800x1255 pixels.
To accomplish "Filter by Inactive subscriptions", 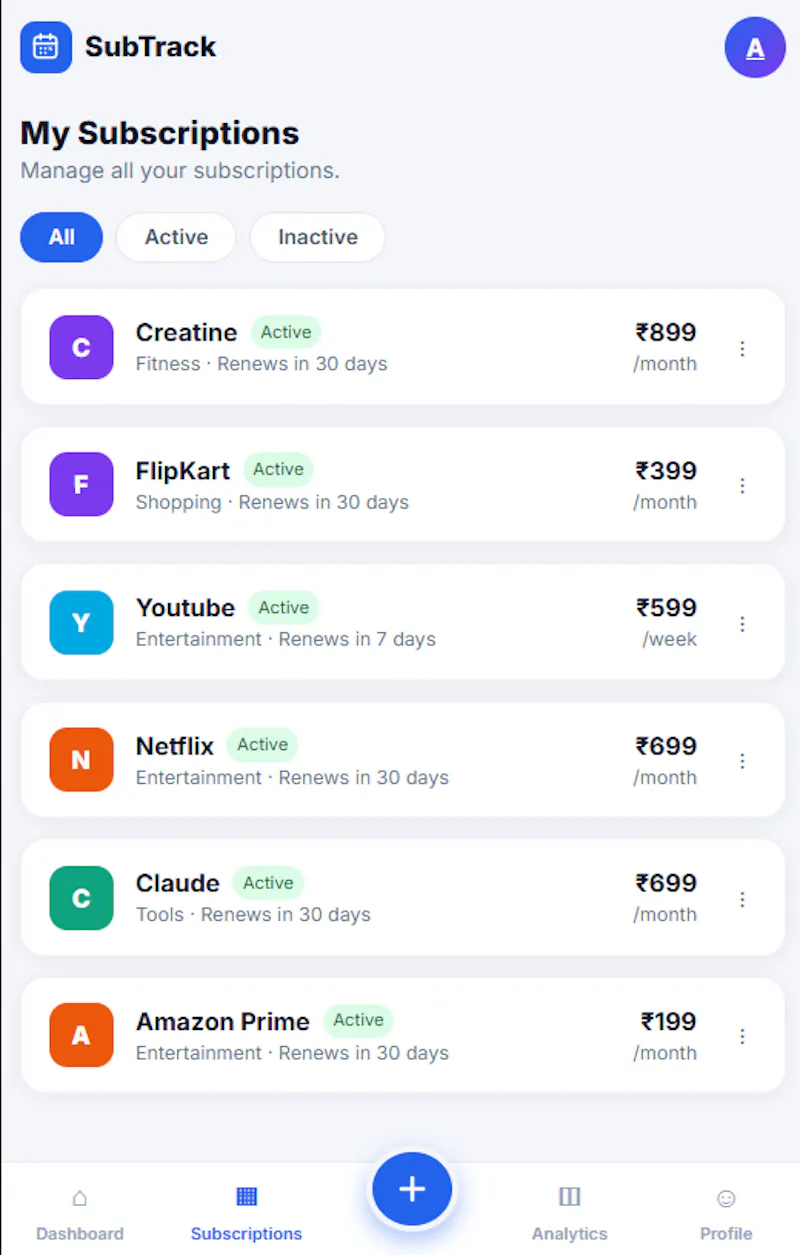I will 317,237.
